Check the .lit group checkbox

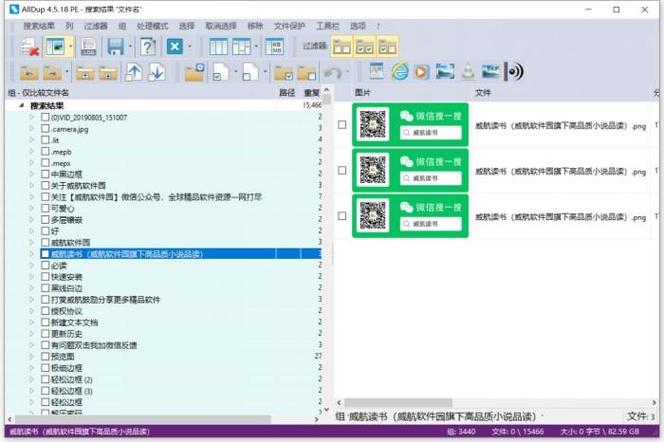pyautogui.click(x=45, y=140)
